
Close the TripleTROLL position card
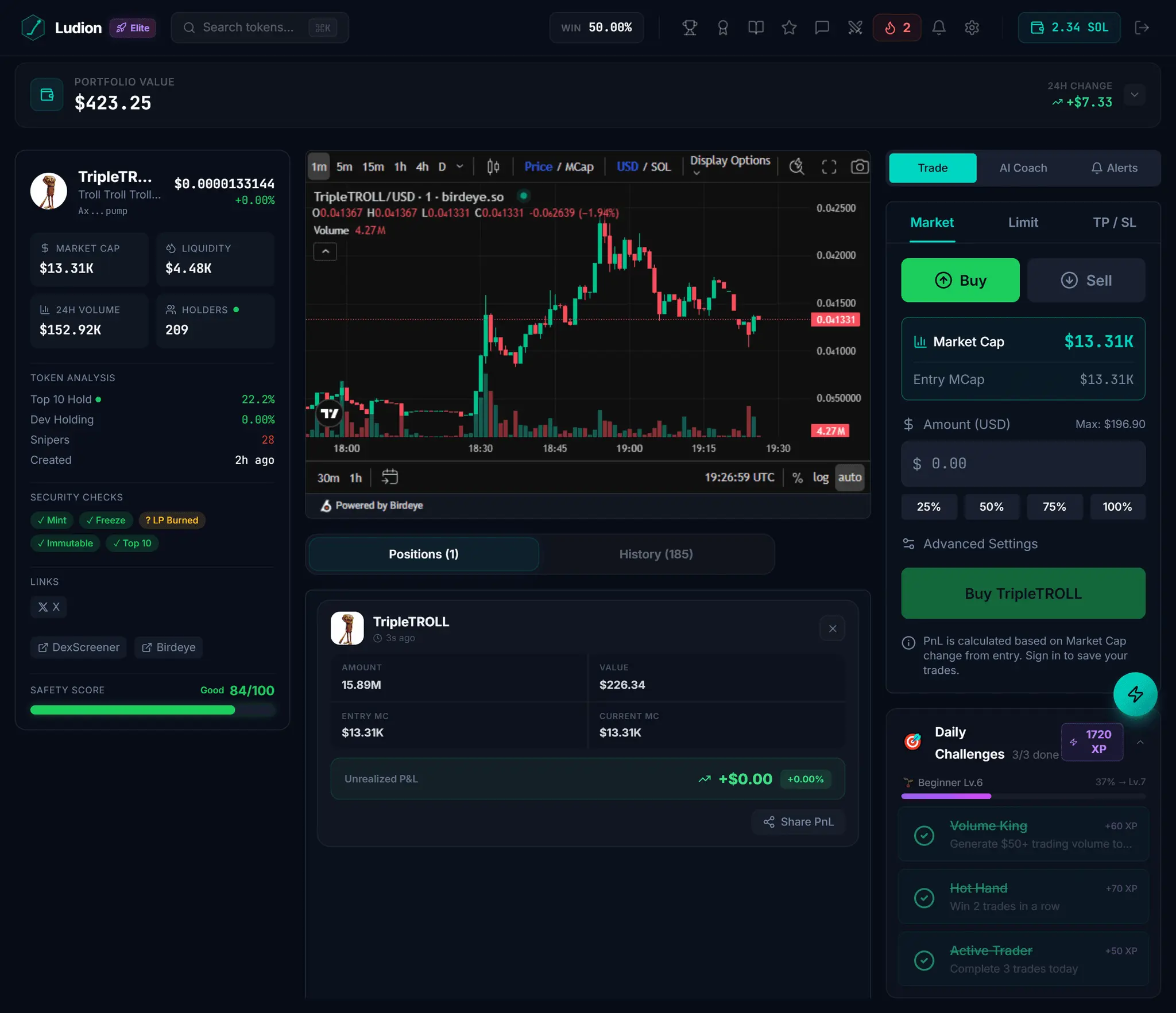(833, 628)
